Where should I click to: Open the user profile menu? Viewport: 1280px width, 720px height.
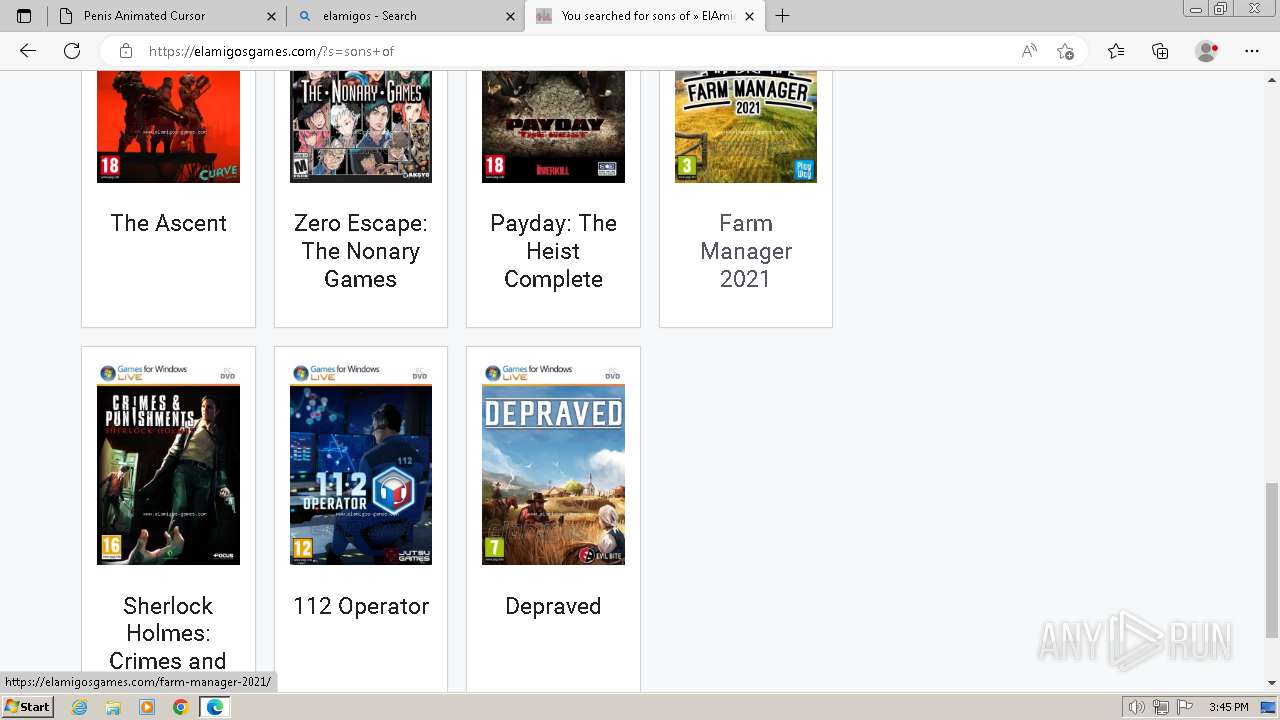[x=1207, y=51]
